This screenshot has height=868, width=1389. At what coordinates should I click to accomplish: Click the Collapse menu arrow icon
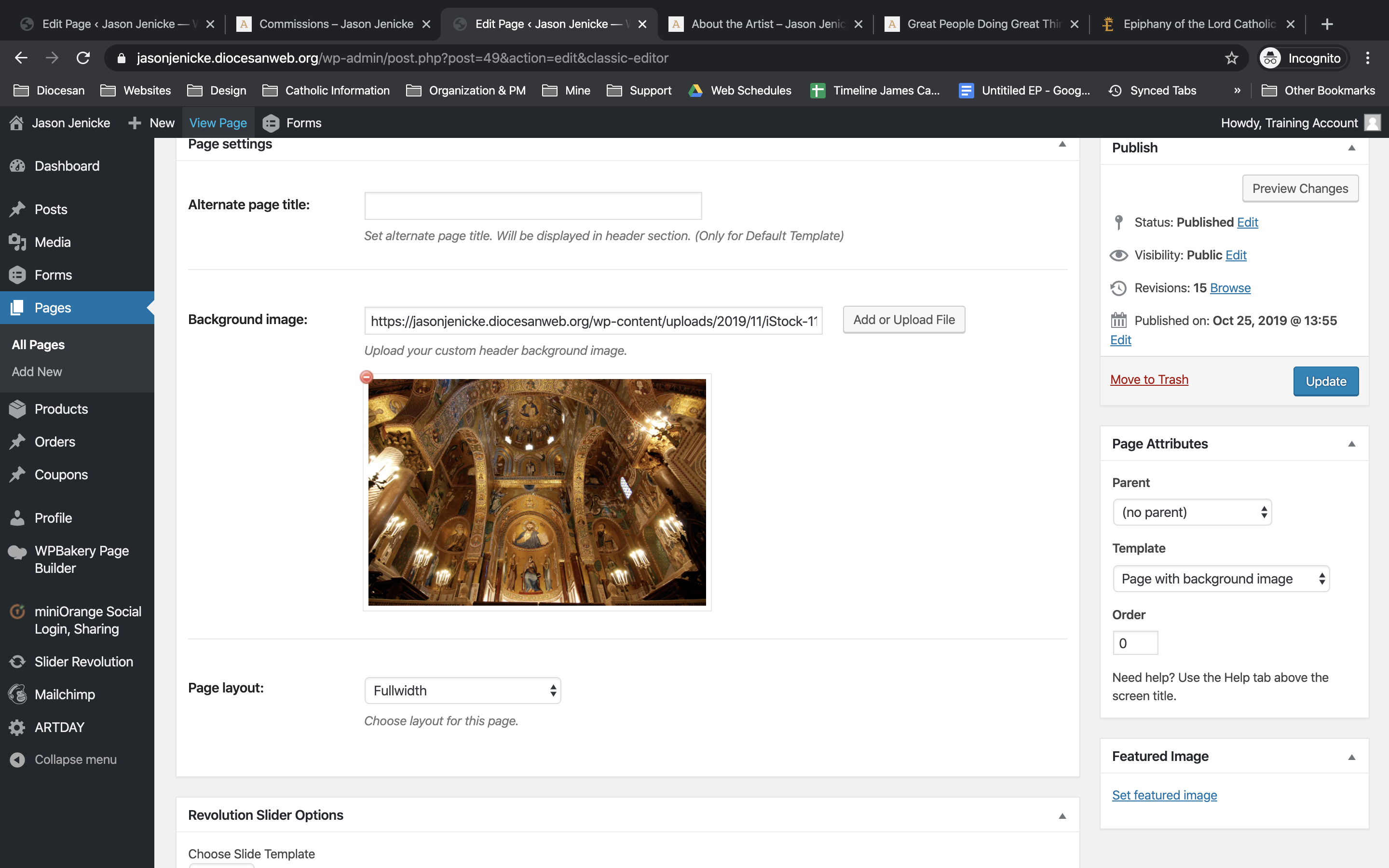[17, 759]
